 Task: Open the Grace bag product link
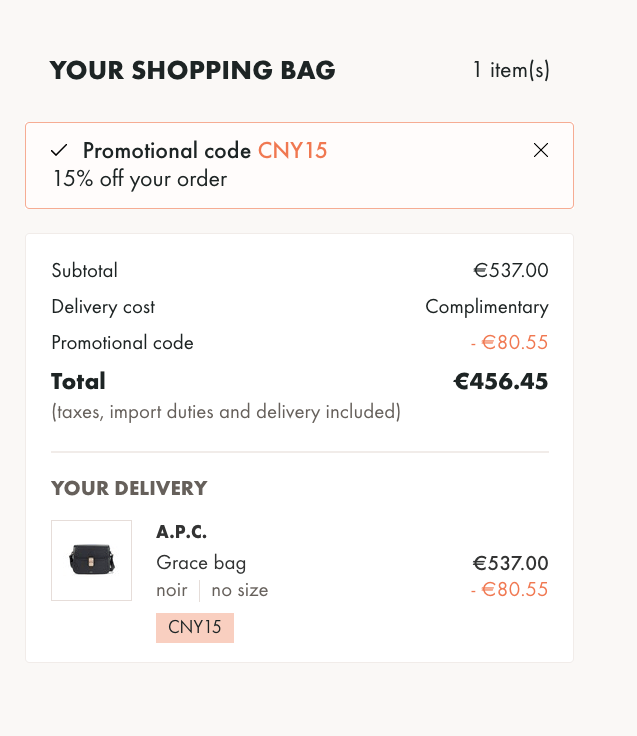(x=201, y=563)
